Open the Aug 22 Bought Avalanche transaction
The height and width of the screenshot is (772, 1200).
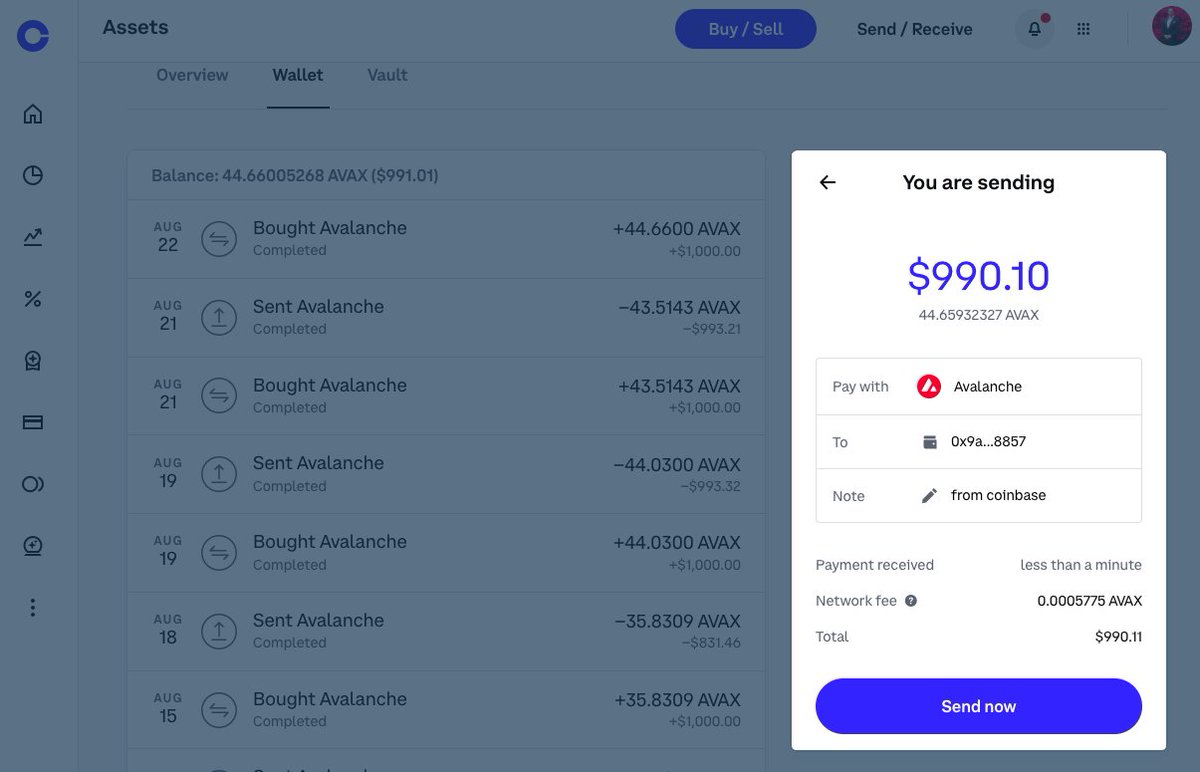point(446,239)
